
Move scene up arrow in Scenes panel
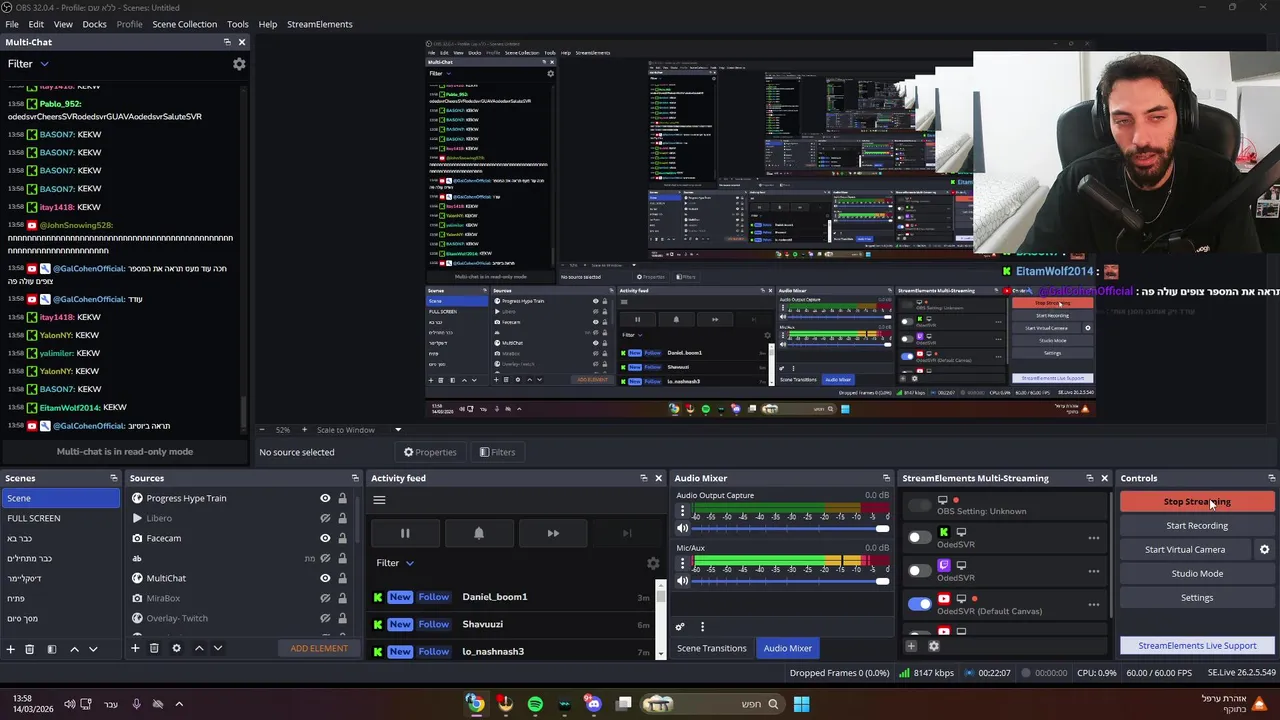coord(74,649)
